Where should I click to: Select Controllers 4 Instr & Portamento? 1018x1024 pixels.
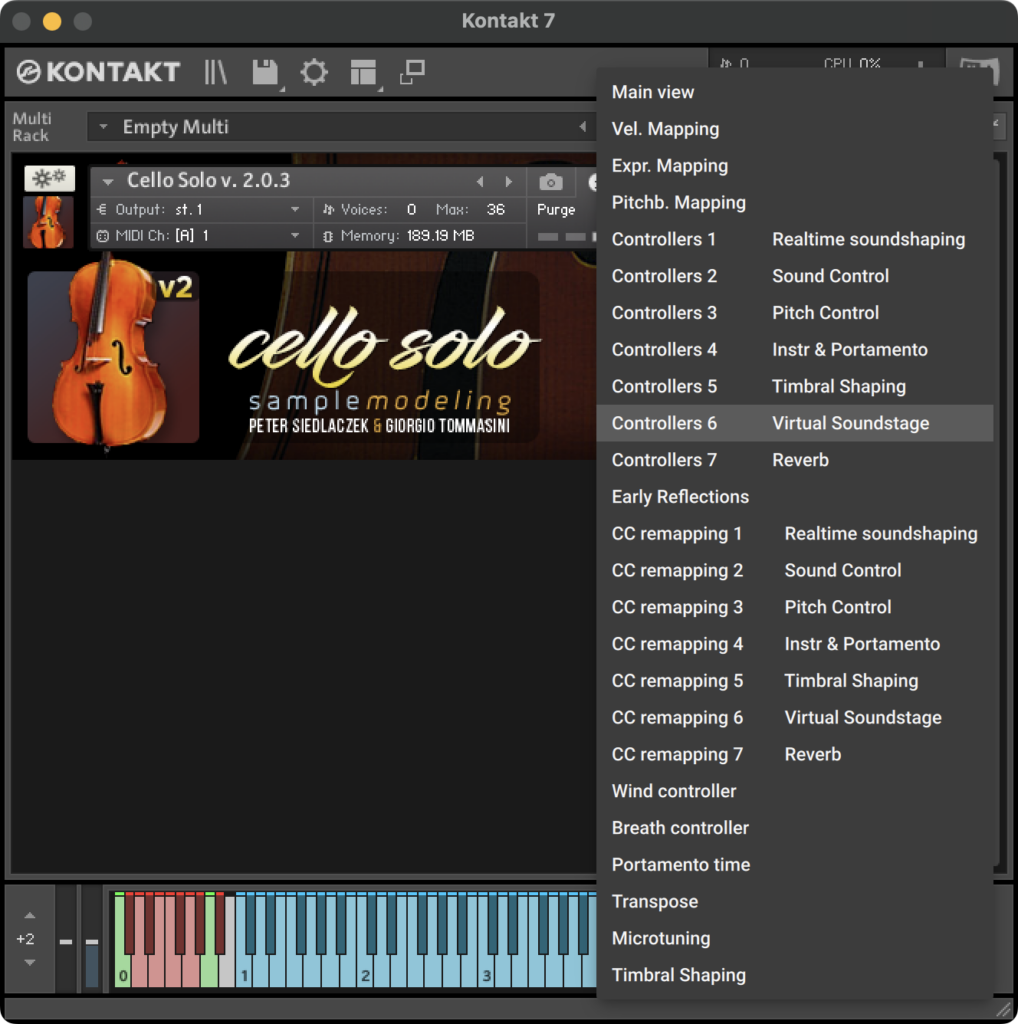click(x=795, y=349)
